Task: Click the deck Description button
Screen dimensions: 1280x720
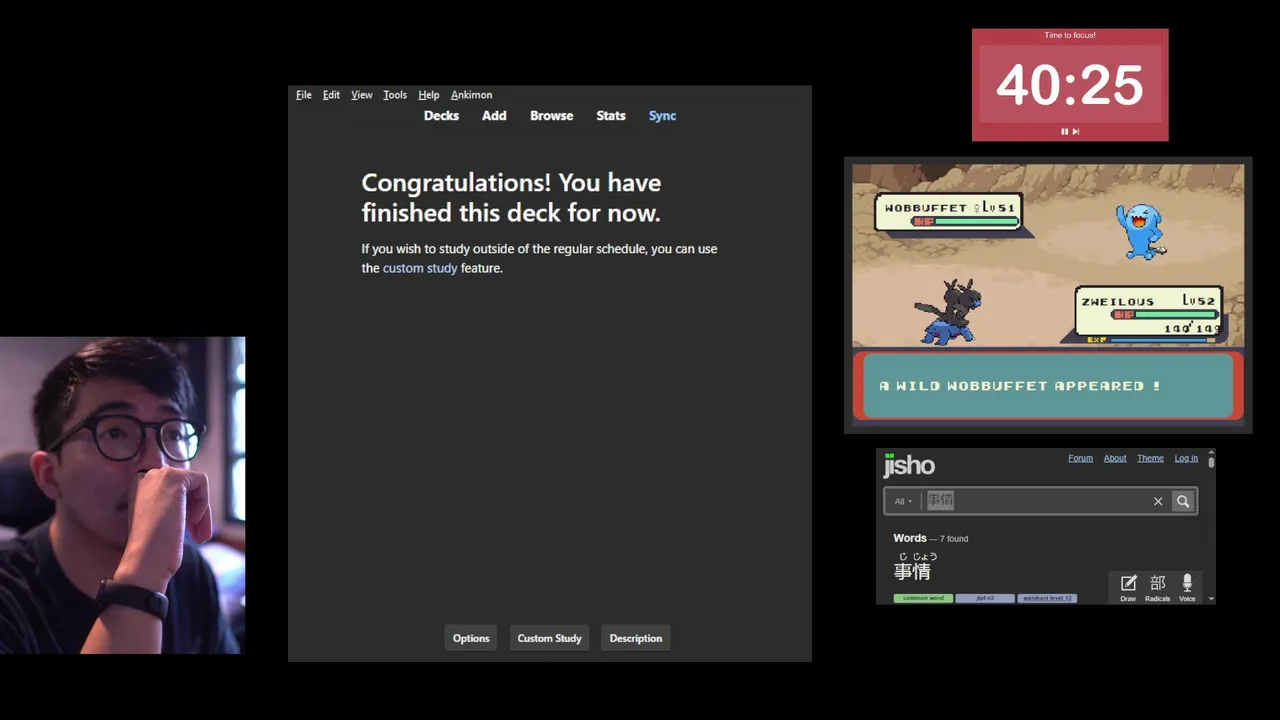Action: (x=636, y=638)
